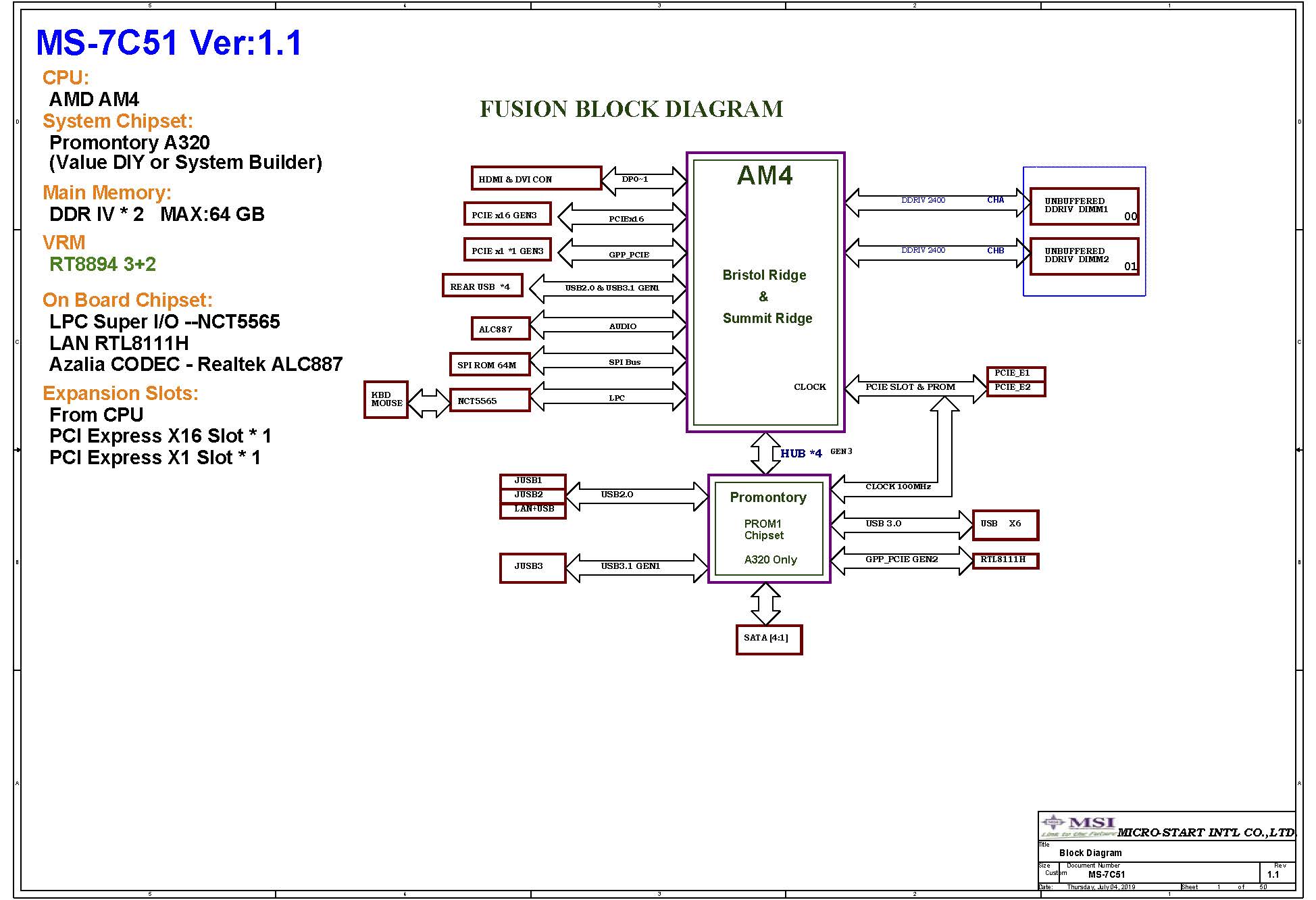The width and height of the screenshot is (1316, 900).
Task: Select the blue 'HUB *4' label
Action: (801, 453)
